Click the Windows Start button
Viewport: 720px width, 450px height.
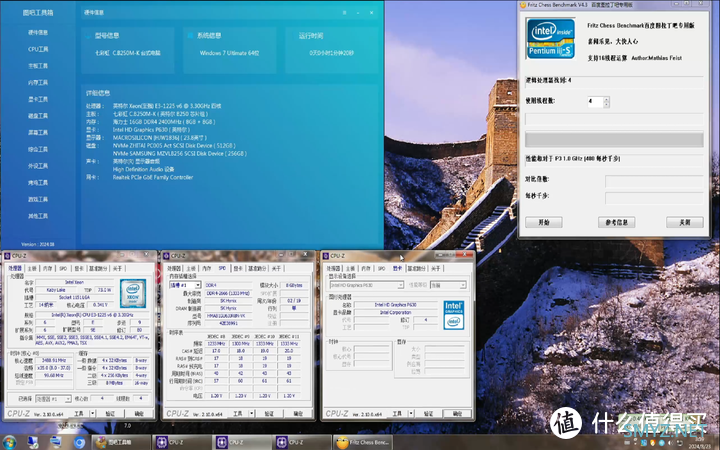(9, 440)
